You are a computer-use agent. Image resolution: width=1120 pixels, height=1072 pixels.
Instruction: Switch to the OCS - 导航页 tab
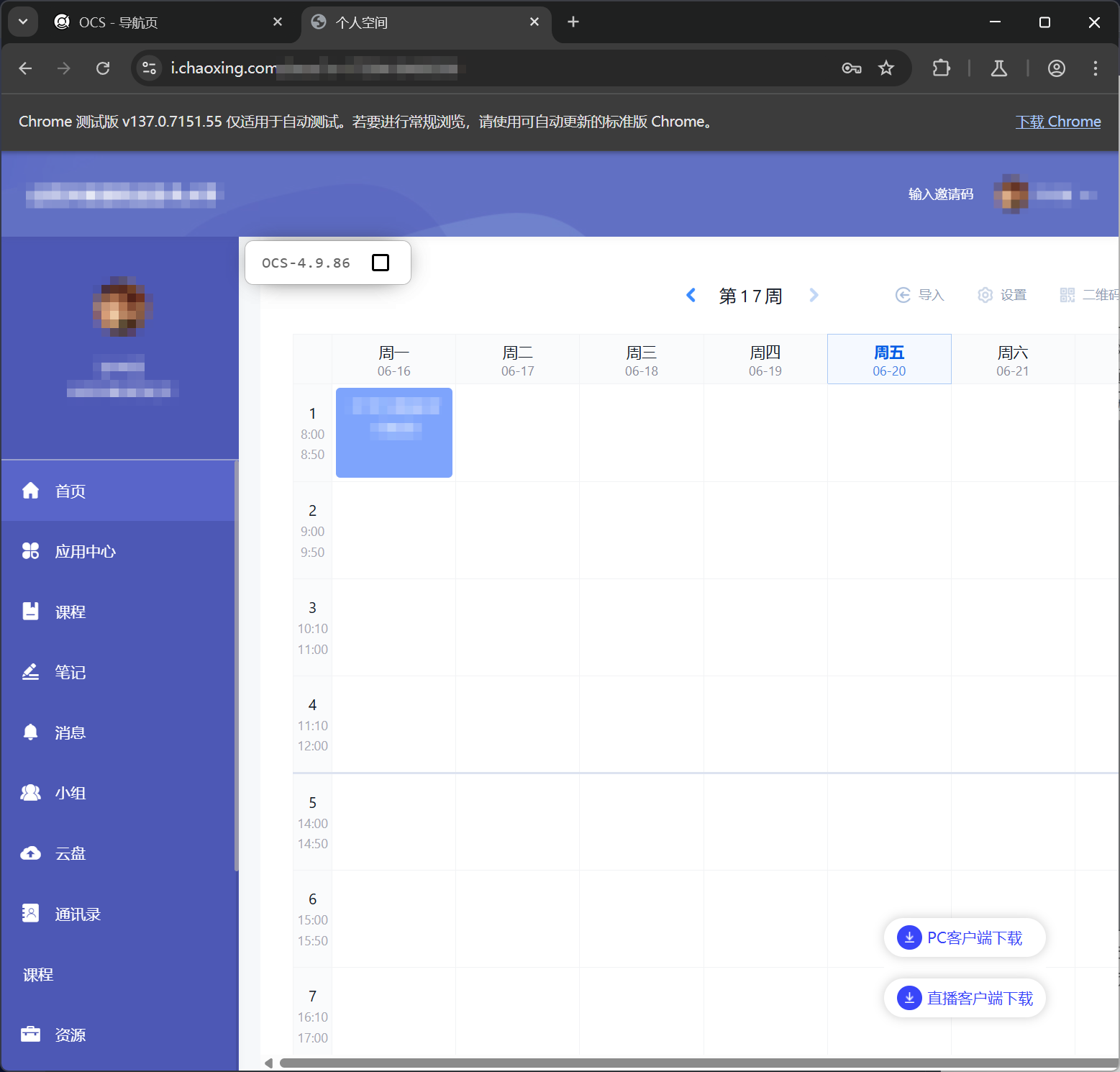pos(169,22)
